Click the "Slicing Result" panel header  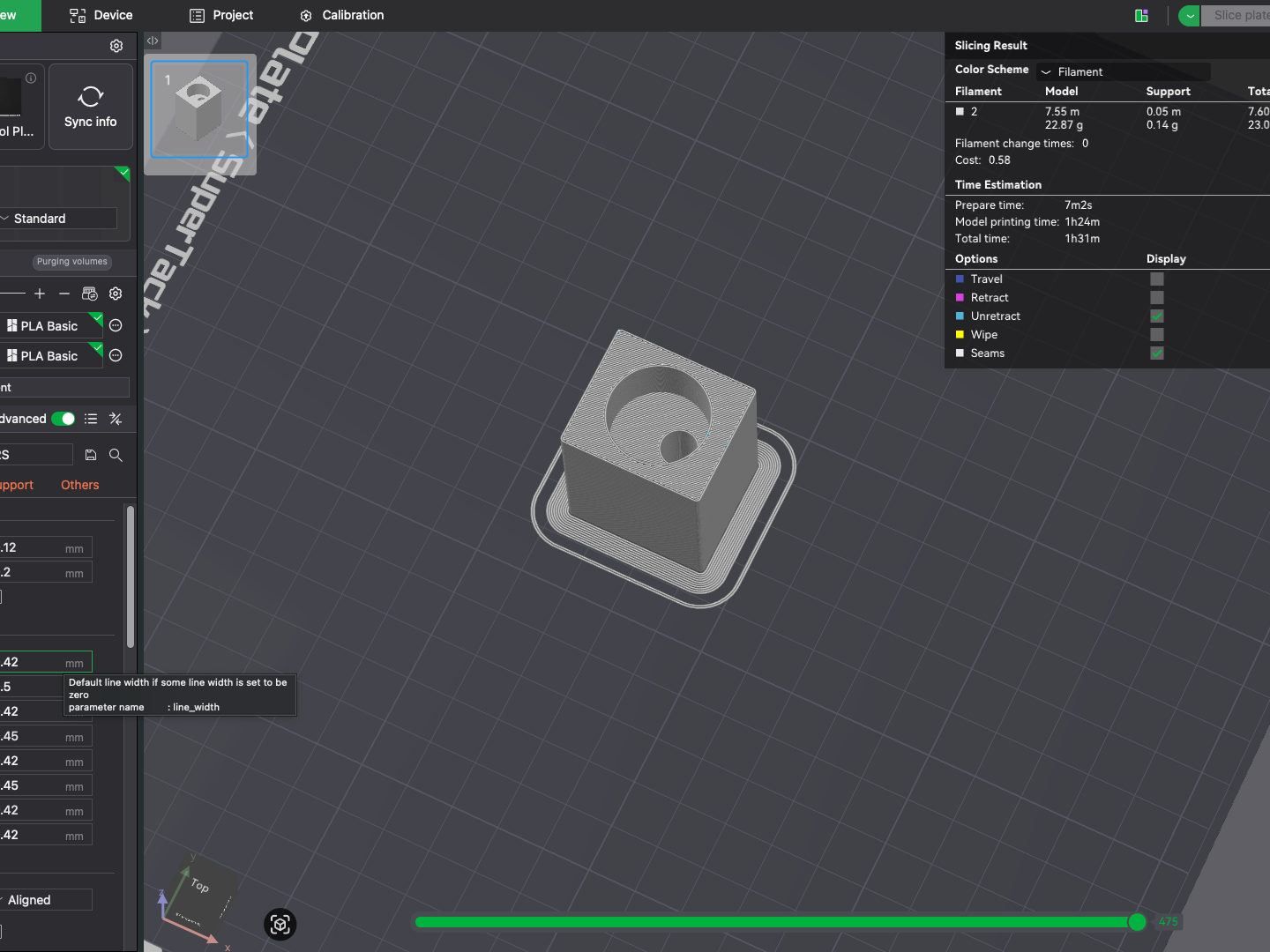click(x=991, y=45)
